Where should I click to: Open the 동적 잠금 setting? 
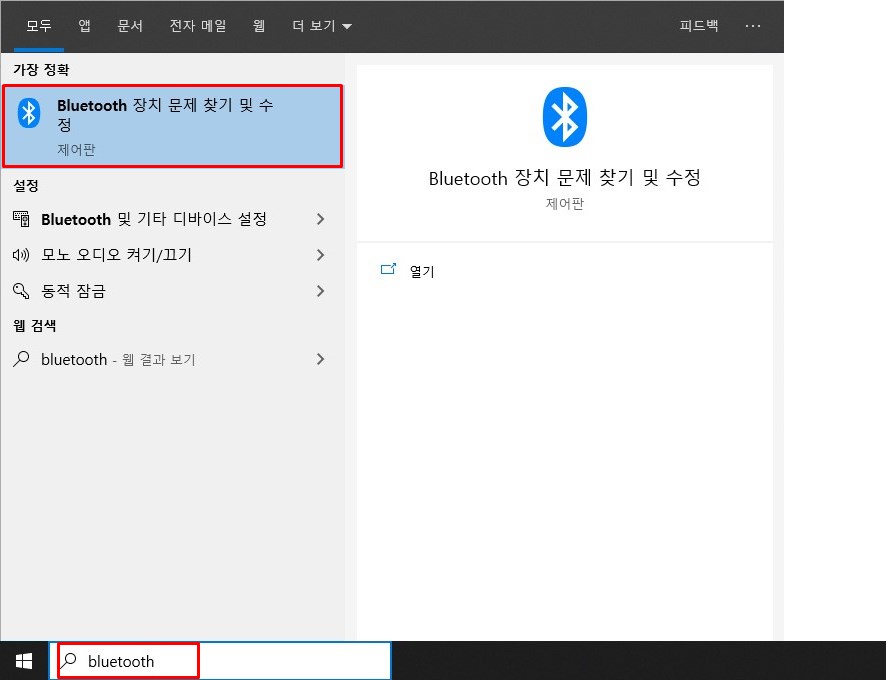coord(170,291)
